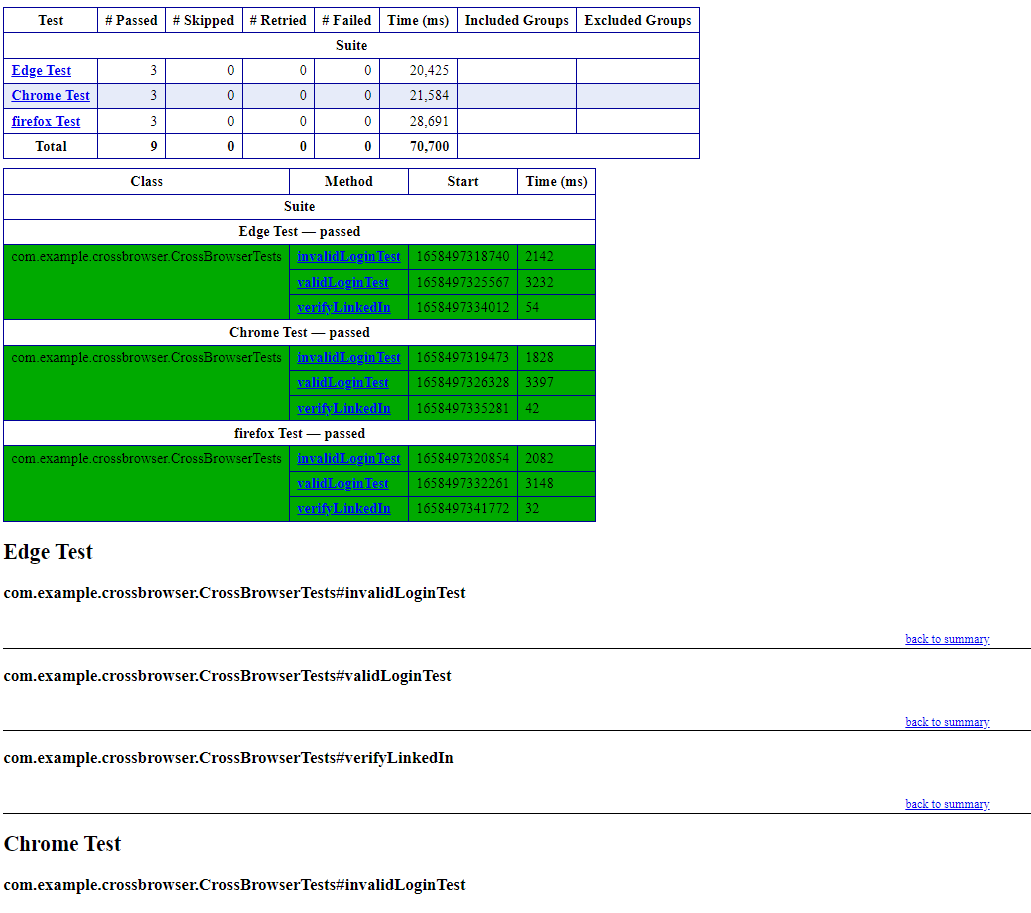The height and width of the screenshot is (913, 1031).
Task: Click back to summary below verifyLinkedIn heading
Action: click(946, 803)
